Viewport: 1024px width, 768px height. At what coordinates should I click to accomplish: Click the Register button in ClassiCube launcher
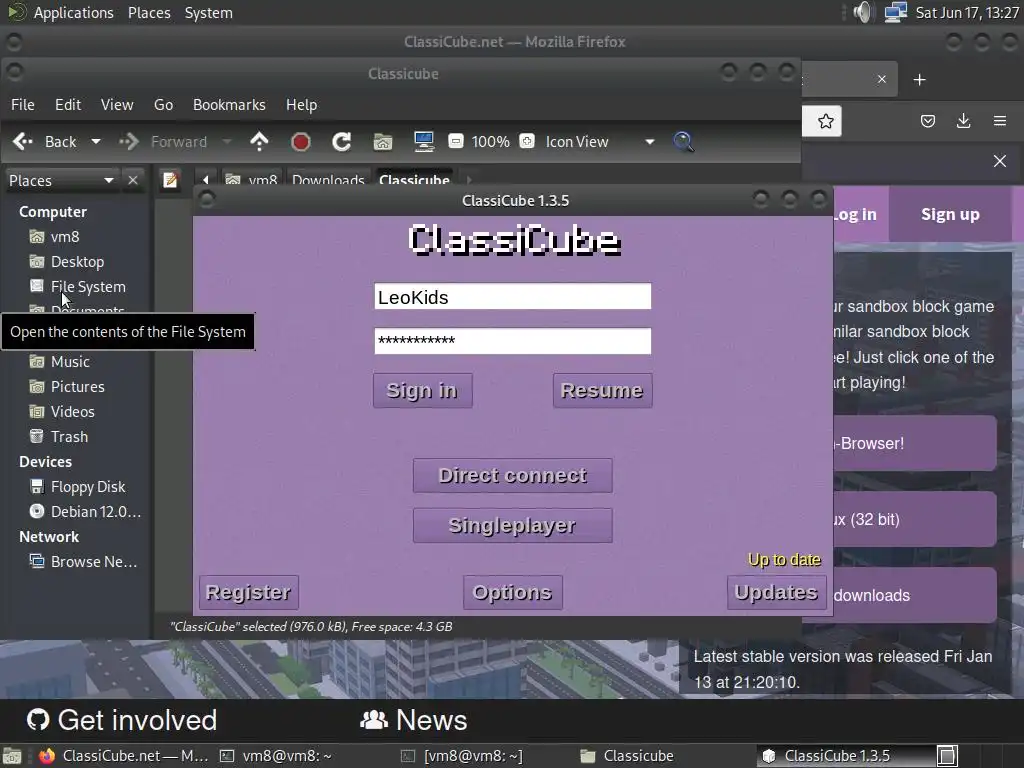pyautogui.click(x=249, y=592)
